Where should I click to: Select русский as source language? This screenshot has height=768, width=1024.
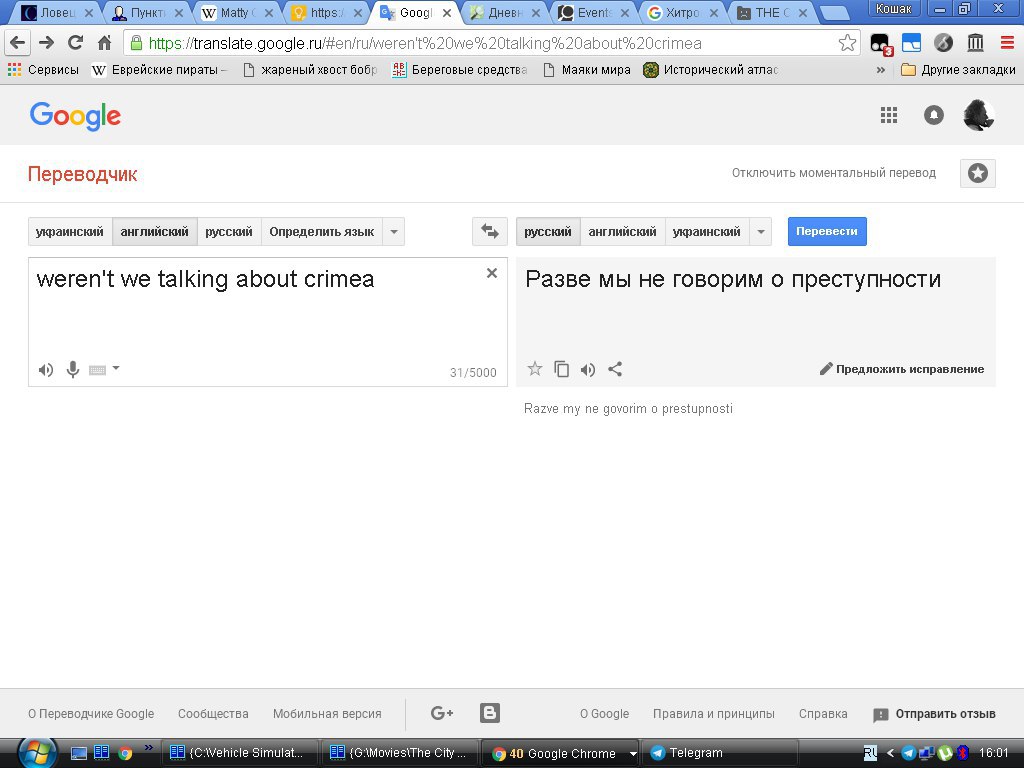(x=229, y=231)
